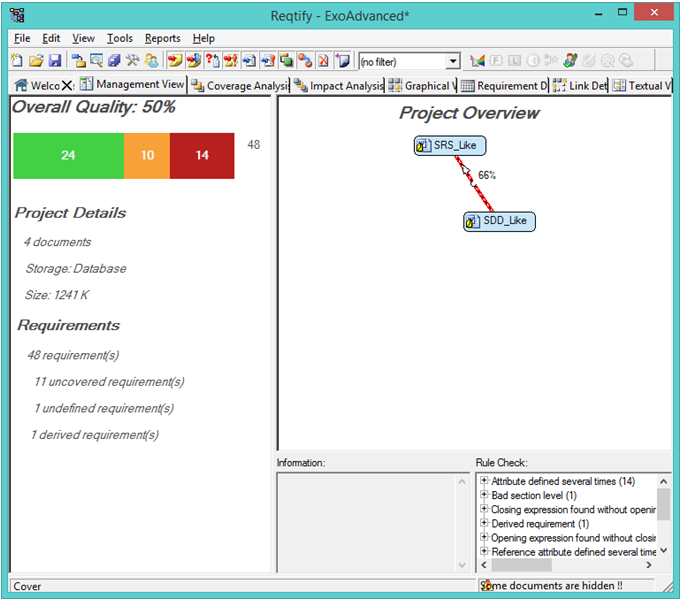The image size is (683, 602).
Task: Toggle the blue link document icon
Action: [x=249, y=60]
